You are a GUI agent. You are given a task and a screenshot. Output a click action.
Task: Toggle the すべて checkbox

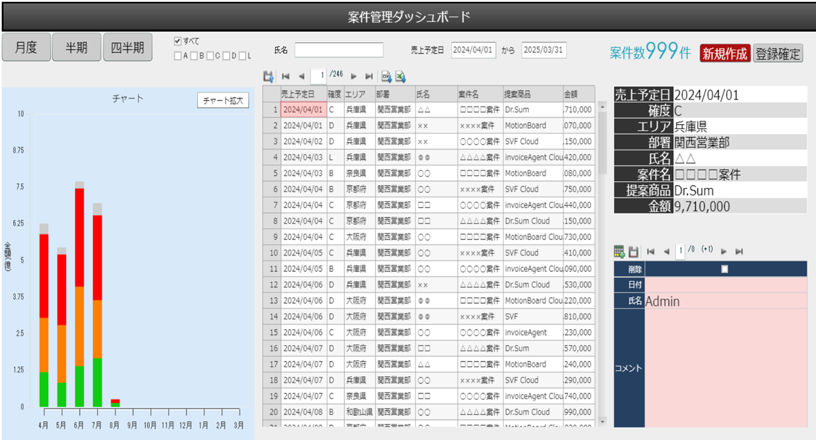click(177, 42)
